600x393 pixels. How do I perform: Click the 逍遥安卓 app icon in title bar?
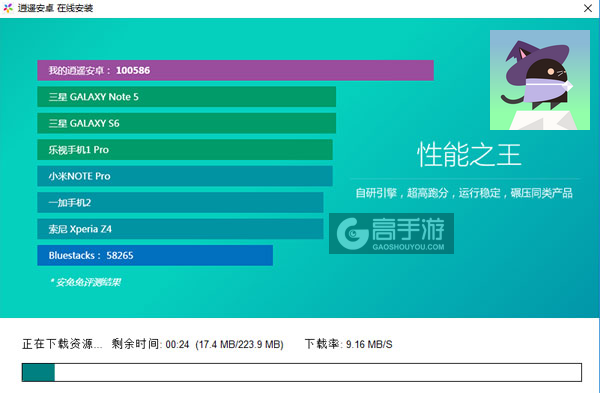click(x=8, y=8)
